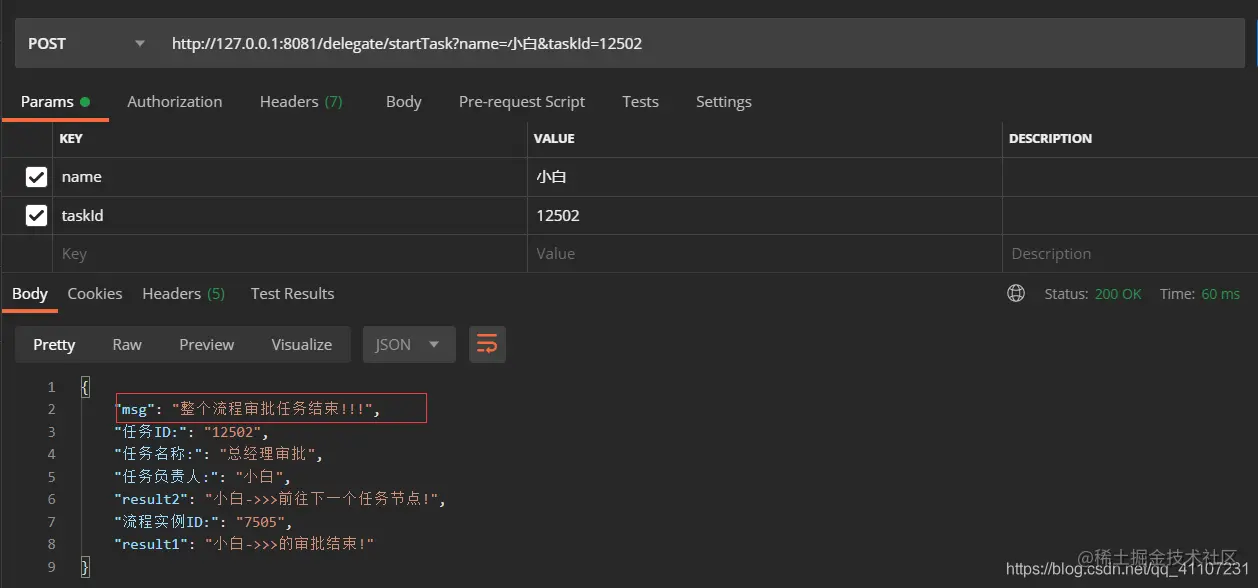The width and height of the screenshot is (1258, 588).
Task: Show the response Cookies tab
Action: [x=95, y=293]
